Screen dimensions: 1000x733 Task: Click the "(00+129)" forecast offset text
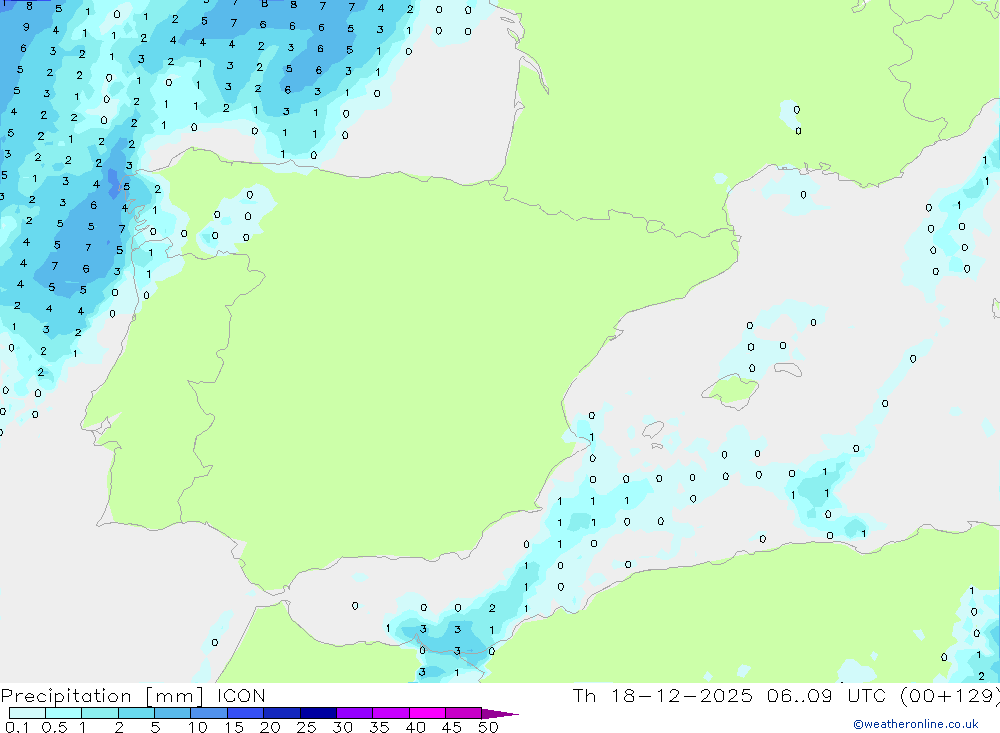tap(950, 695)
